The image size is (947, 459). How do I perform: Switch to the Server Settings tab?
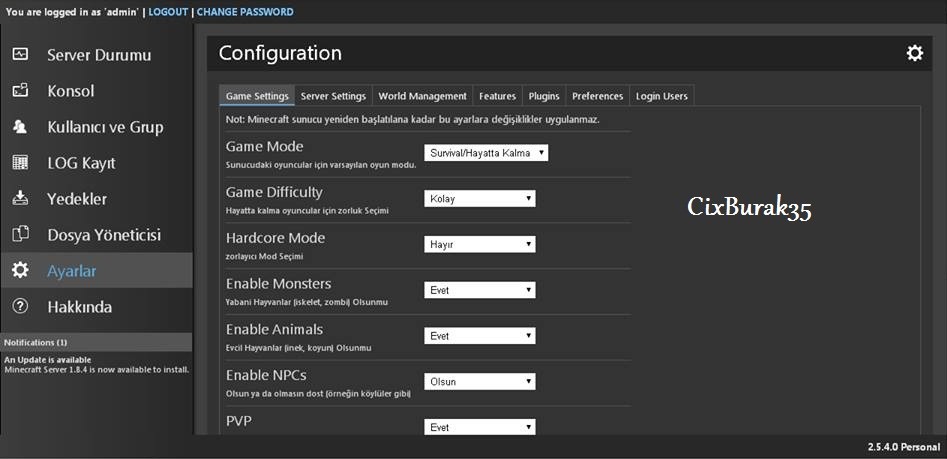pos(333,96)
